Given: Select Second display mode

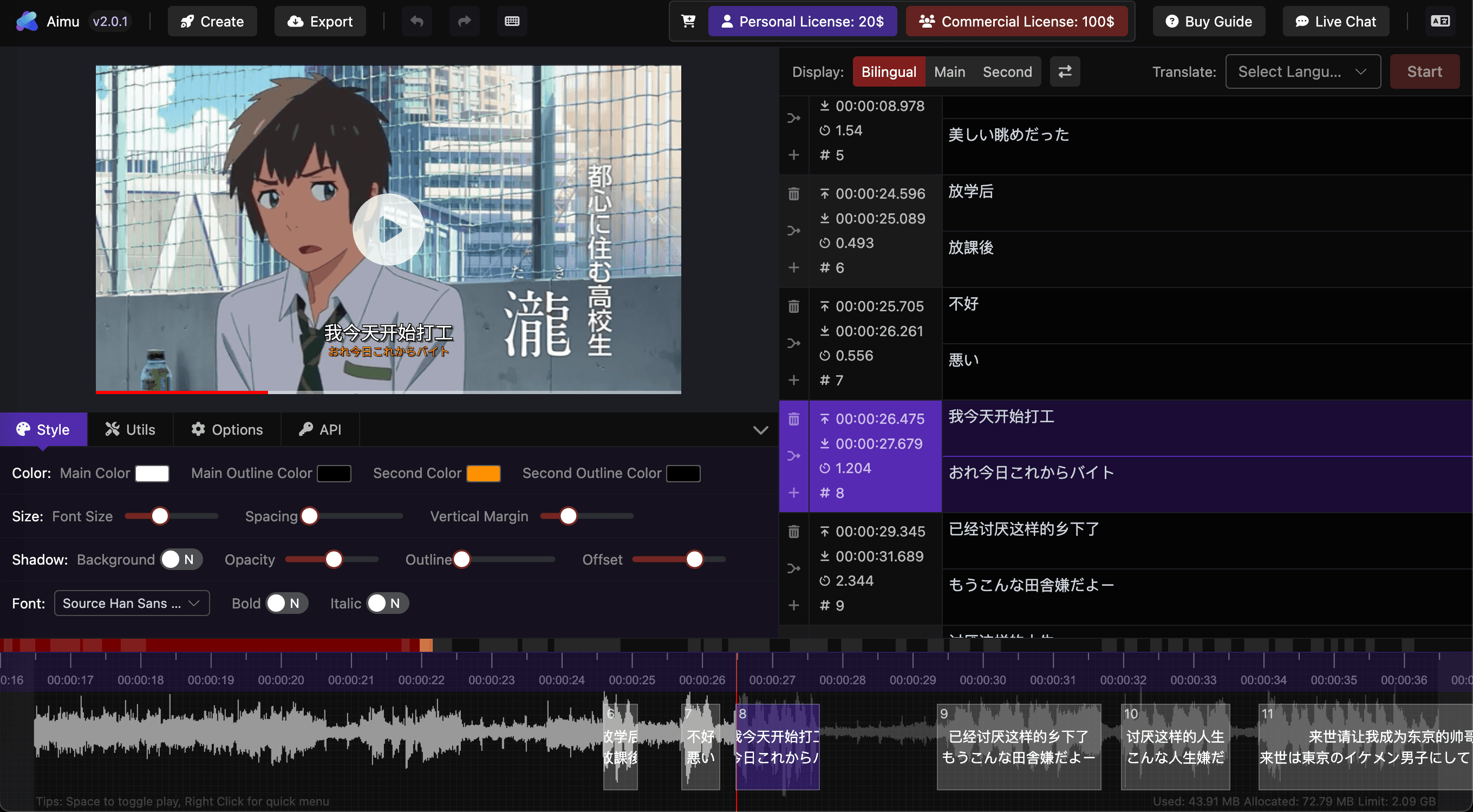Looking at the screenshot, I should [1007, 72].
